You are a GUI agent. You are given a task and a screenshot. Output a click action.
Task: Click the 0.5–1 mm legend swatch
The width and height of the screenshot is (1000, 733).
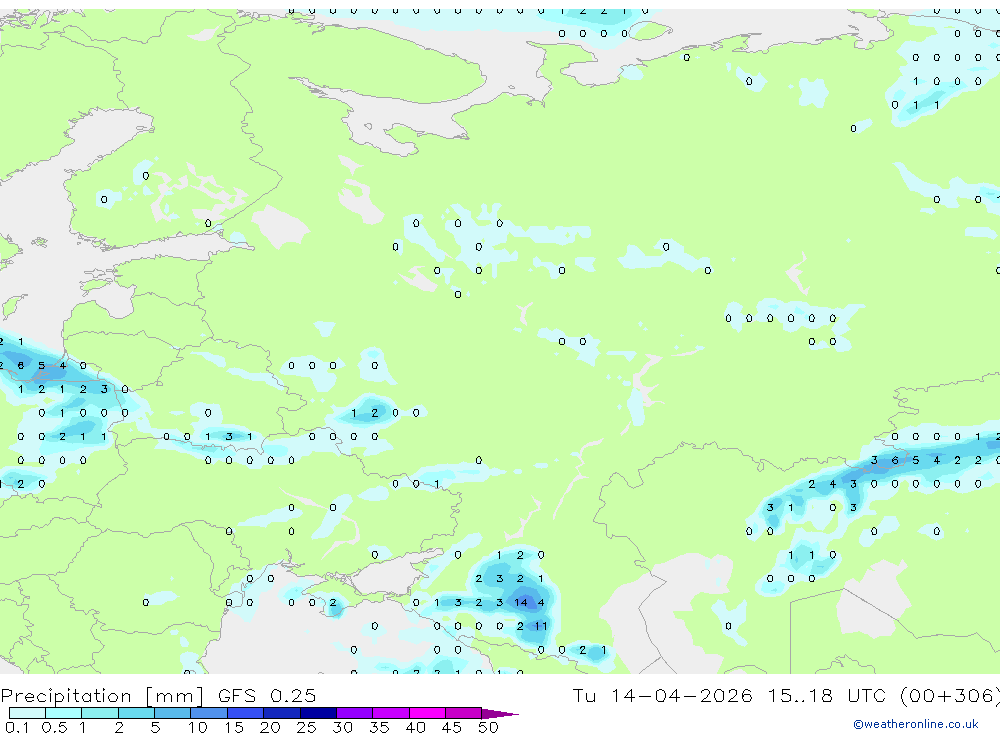[64, 713]
